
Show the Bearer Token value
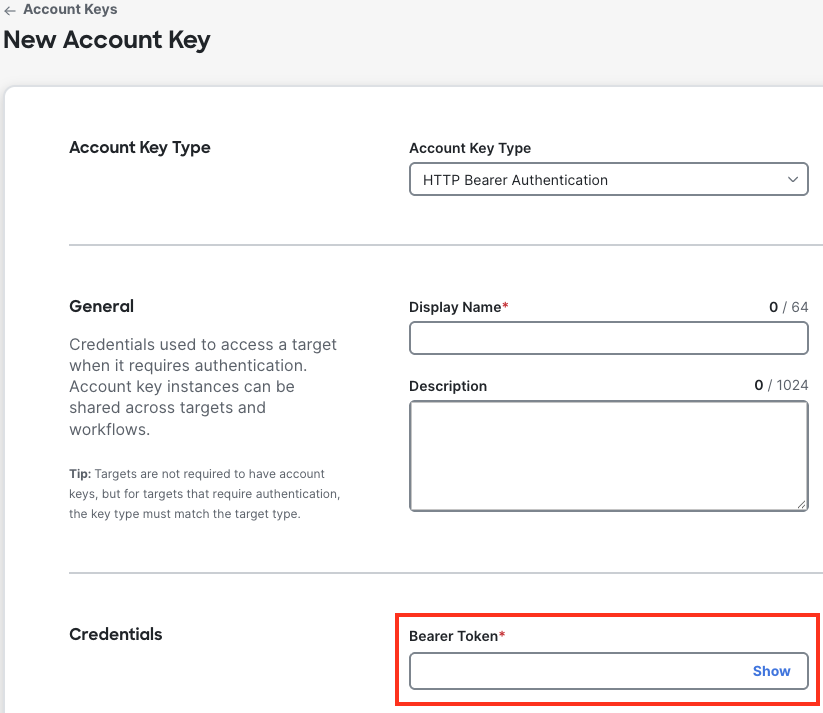coord(771,671)
